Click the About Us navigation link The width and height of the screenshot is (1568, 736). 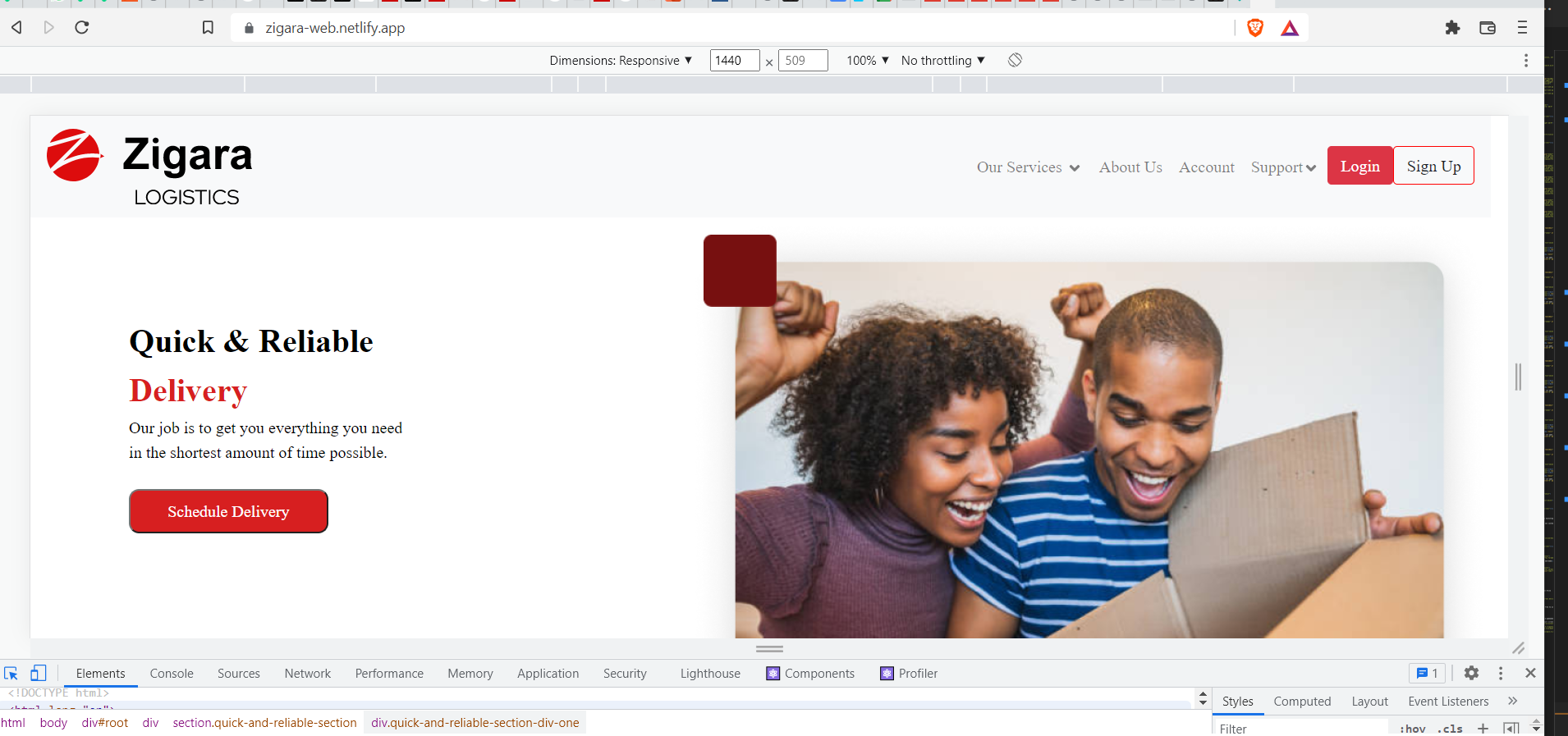(x=1130, y=167)
